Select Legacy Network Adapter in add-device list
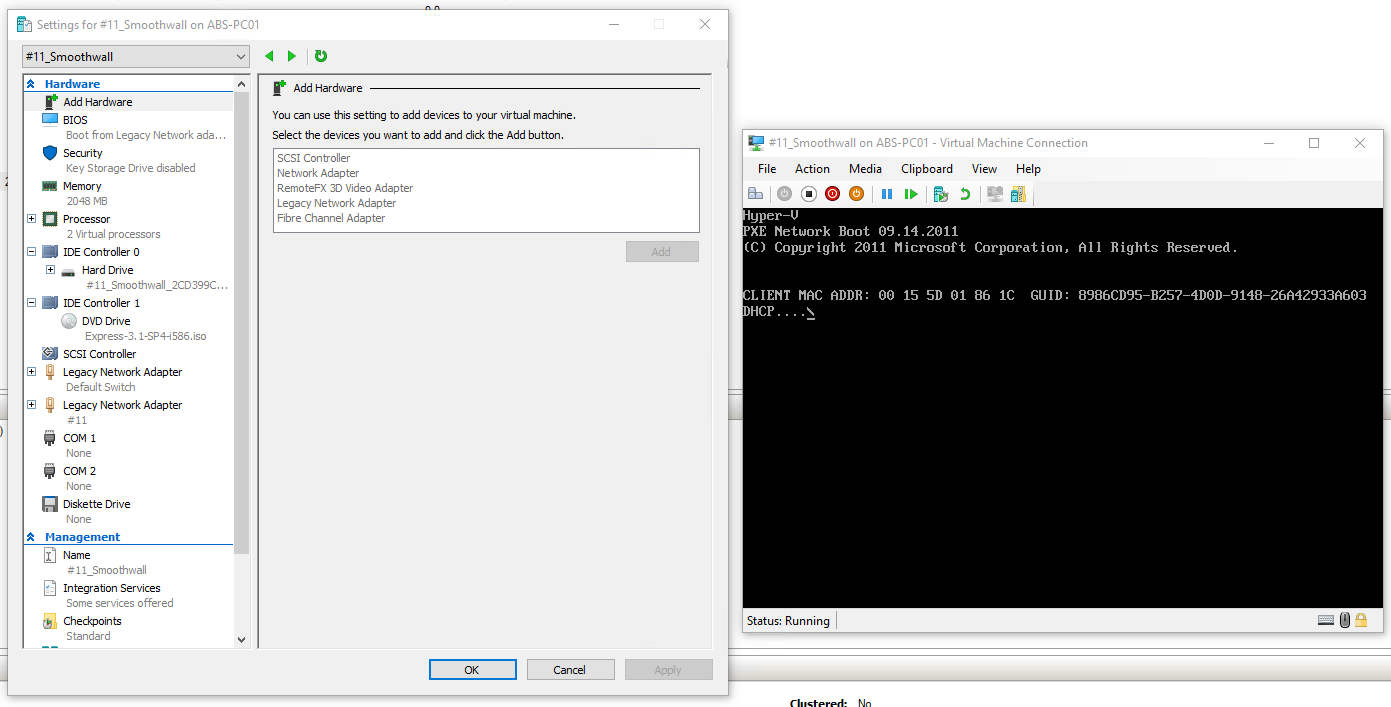Viewport: 1391px width, 707px height. coord(337,203)
